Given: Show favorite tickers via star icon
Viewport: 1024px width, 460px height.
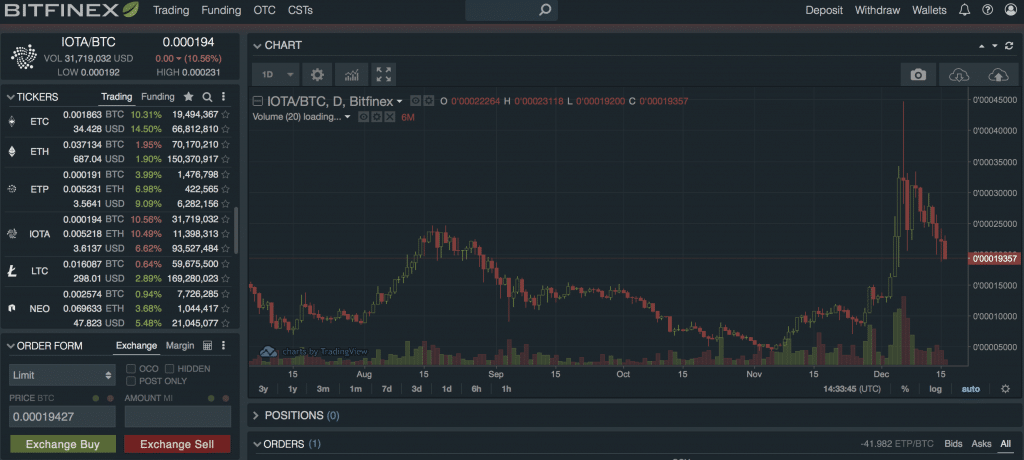Looking at the screenshot, I should point(188,97).
